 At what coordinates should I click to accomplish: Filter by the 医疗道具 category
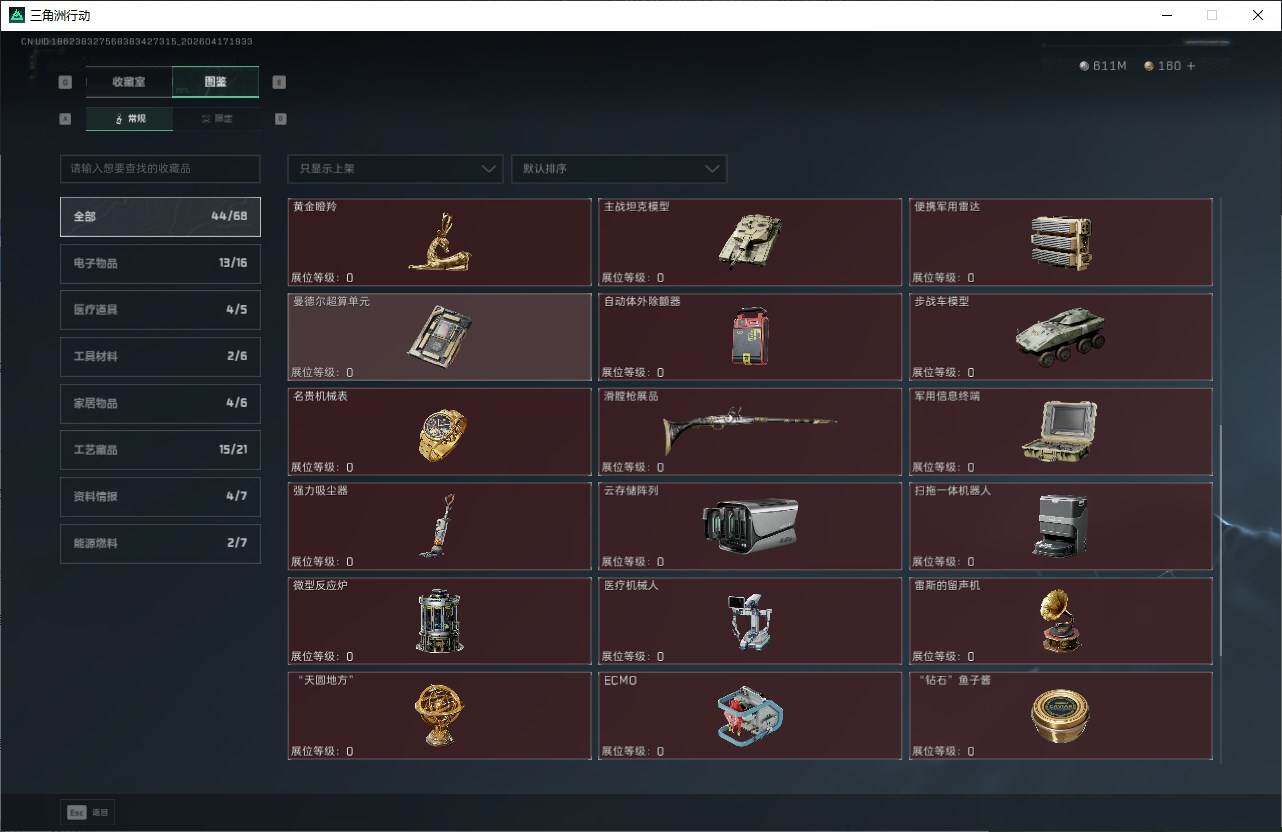[160, 310]
